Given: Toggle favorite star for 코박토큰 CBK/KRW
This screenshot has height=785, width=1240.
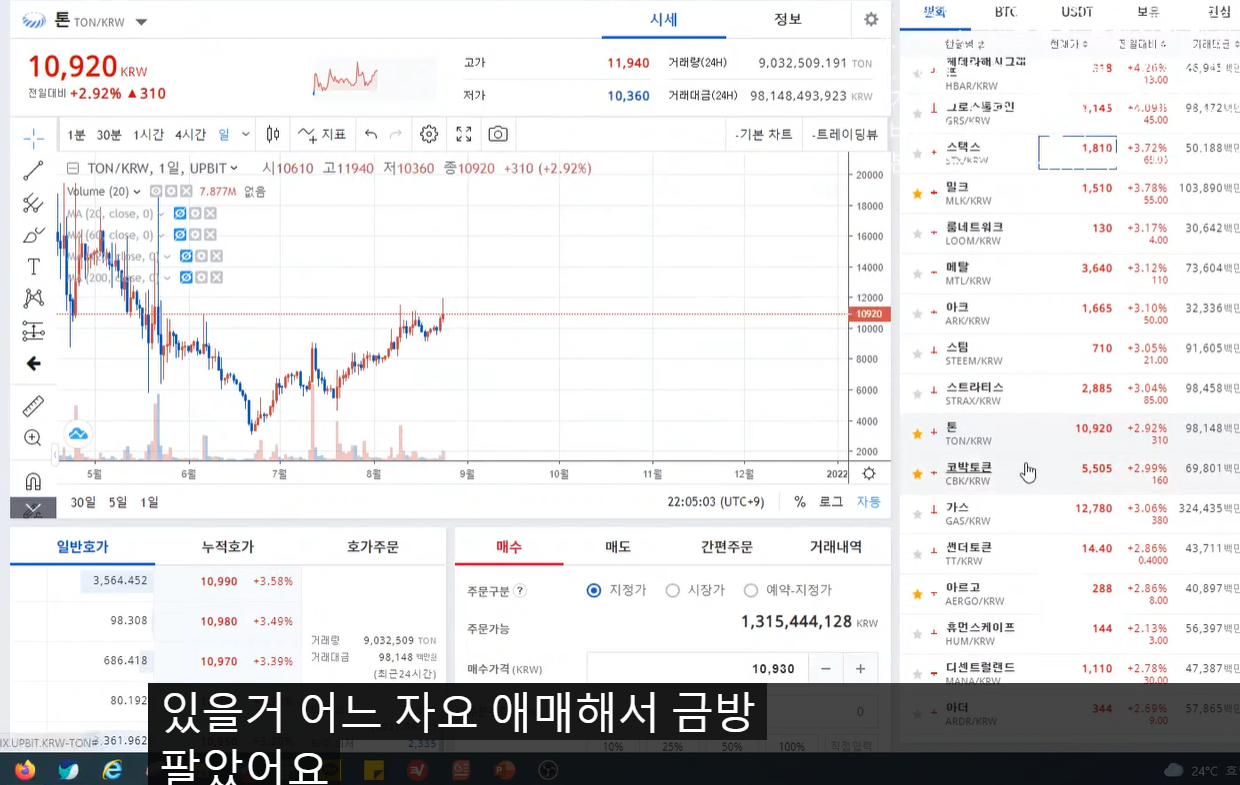Looking at the screenshot, I should pos(918,473).
